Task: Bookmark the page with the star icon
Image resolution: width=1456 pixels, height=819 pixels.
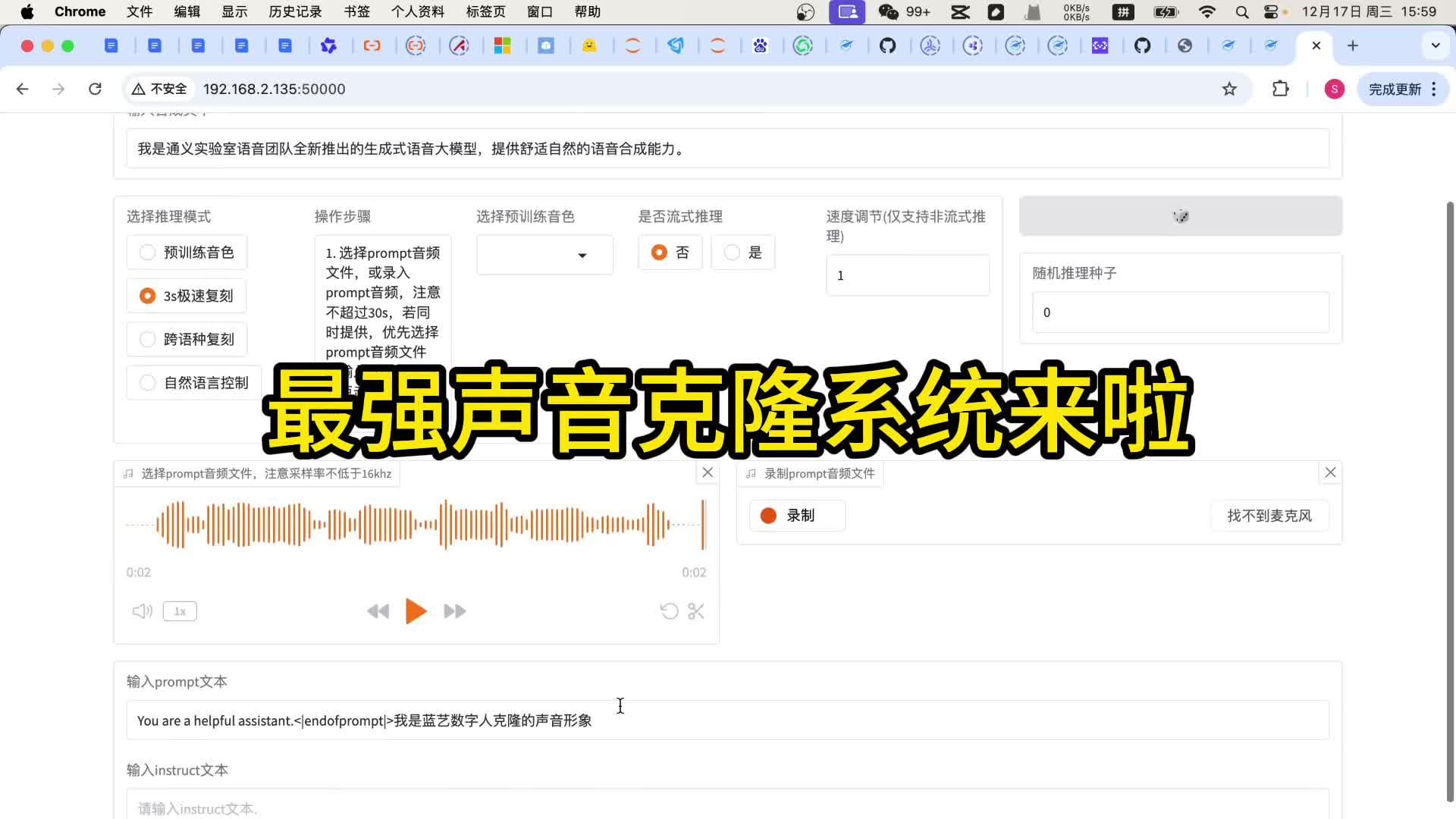Action: point(1229,89)
